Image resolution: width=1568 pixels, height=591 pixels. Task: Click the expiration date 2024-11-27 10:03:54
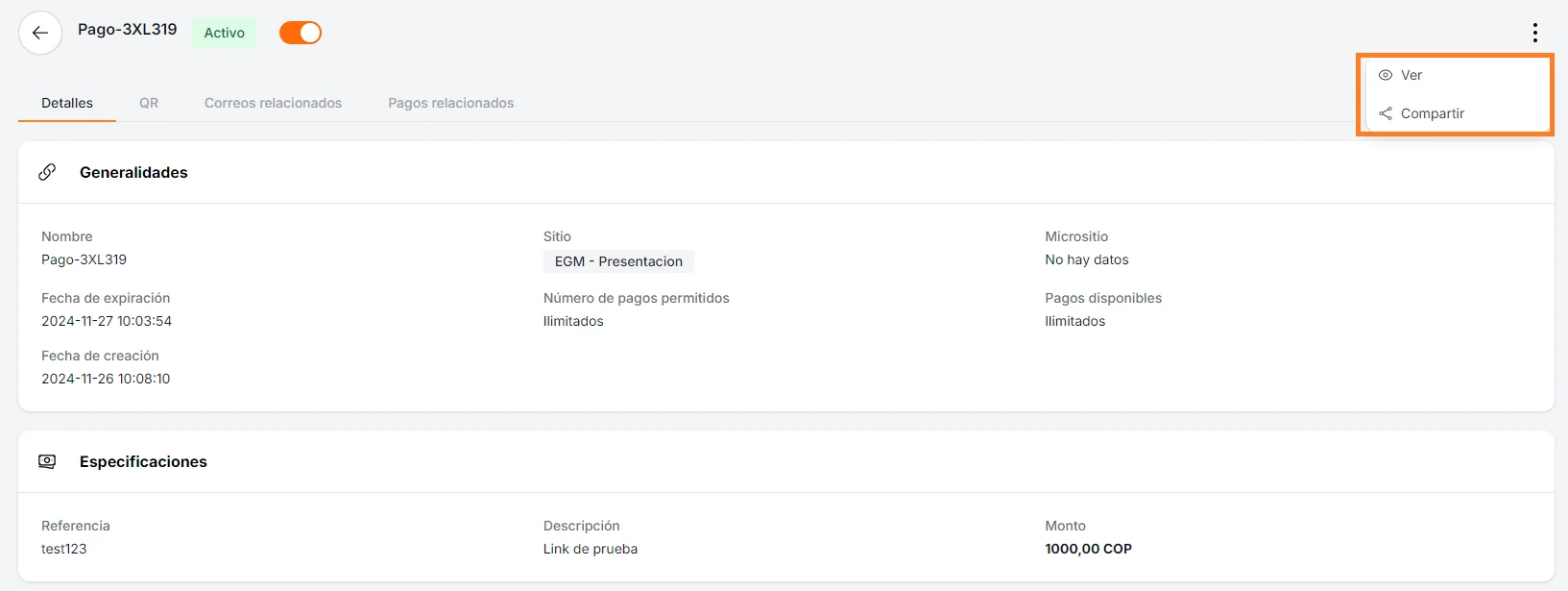coord(107,321)
